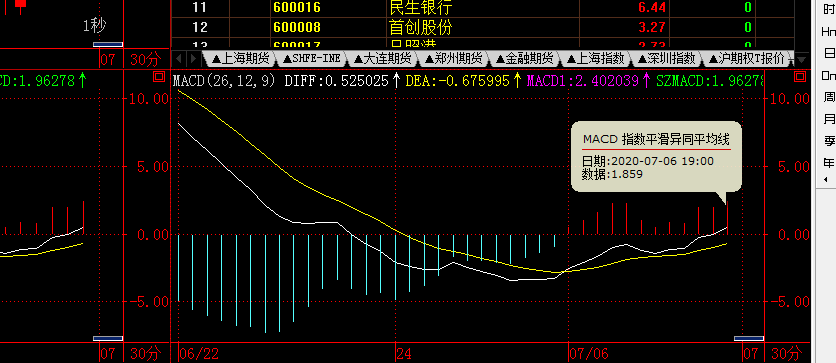This screenshot has height=363, width=836.
Task: Click the 24 date marker on time axis
Action: [x=404, y=353]
